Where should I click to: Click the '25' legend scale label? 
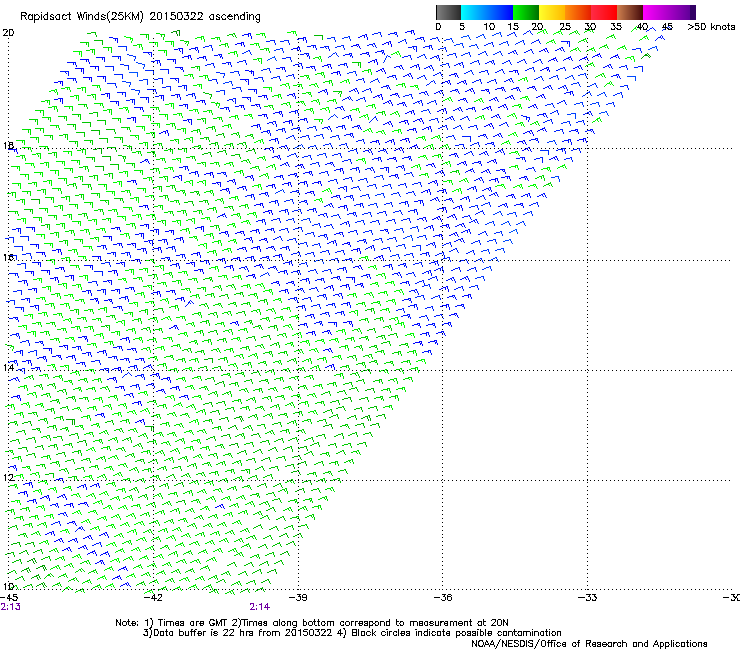565,27
